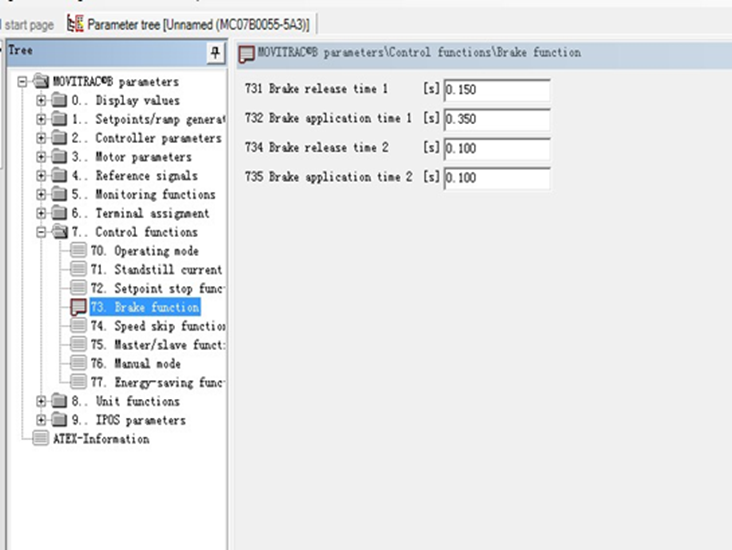The width and height of the screenshot is (732, 550).
Task: Collapse the MOVITRAC B parameters root node
Action: click(22, 82)
